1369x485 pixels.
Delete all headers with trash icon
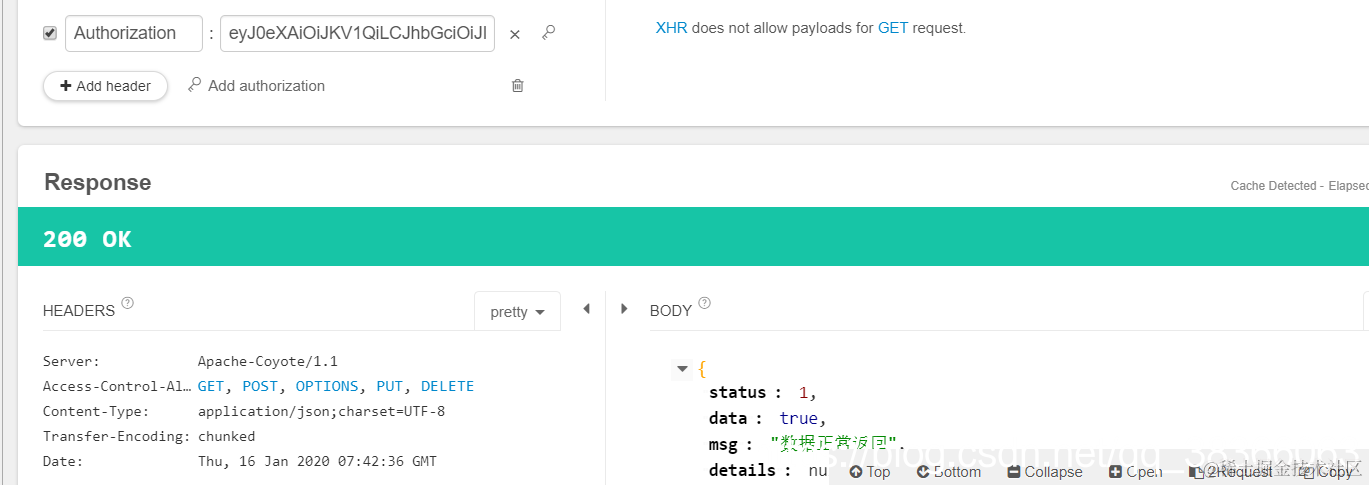click(517, 86)
